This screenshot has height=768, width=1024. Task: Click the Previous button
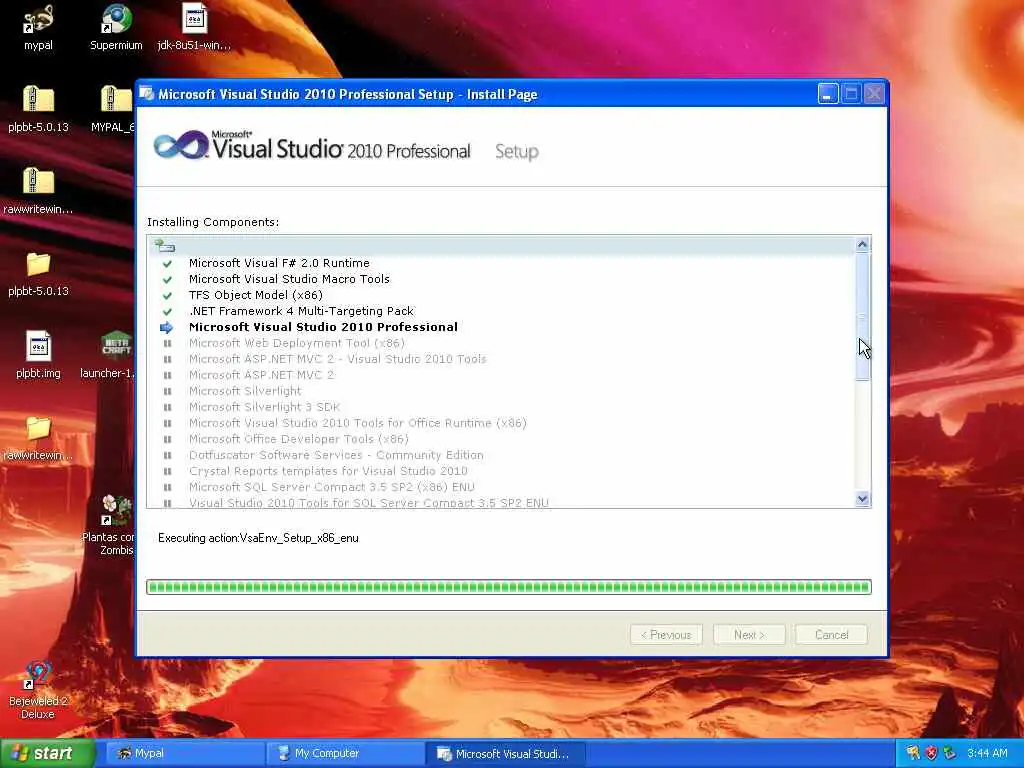(666, 635)
